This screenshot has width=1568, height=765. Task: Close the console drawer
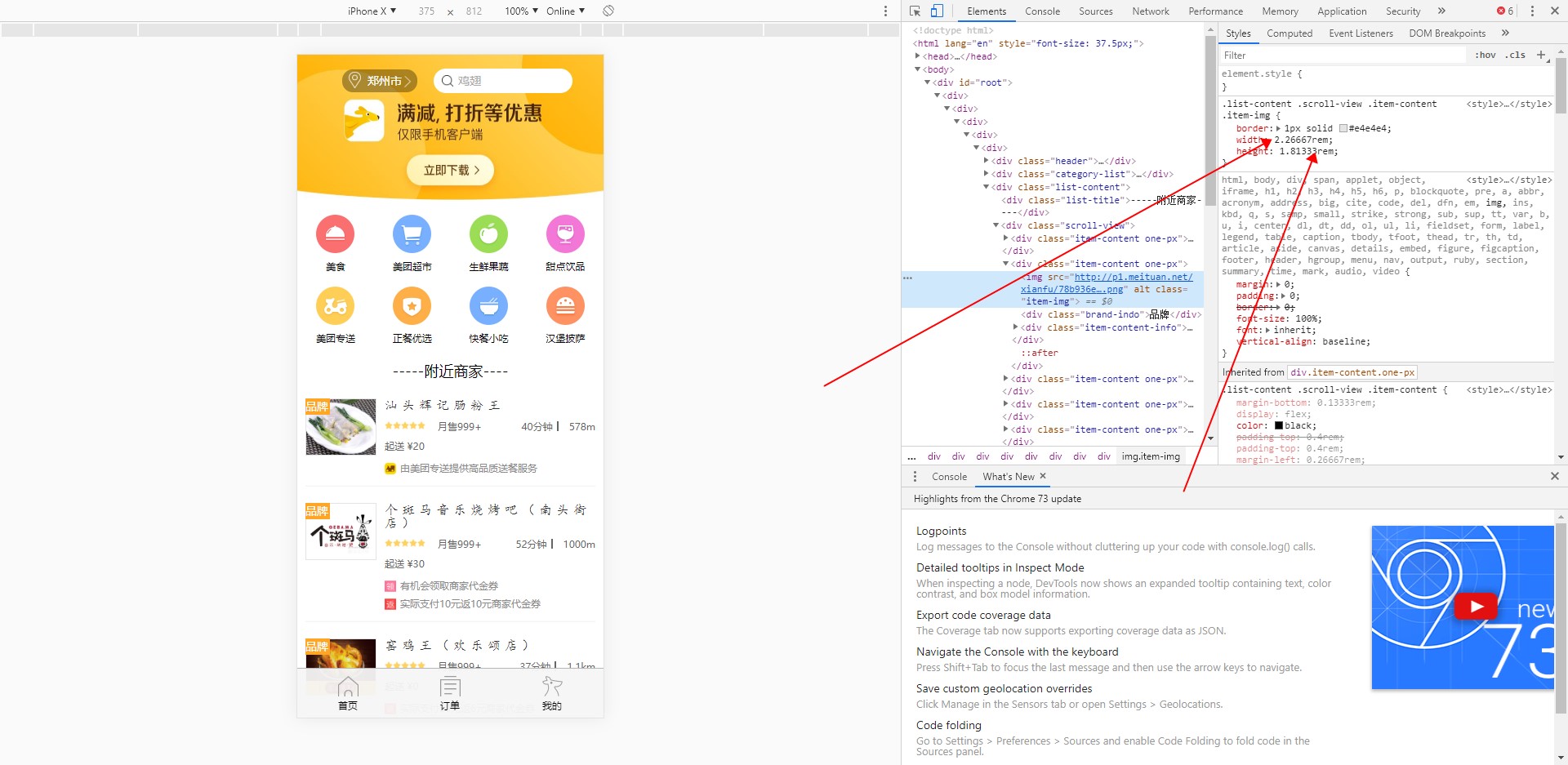coord(1555,476)
